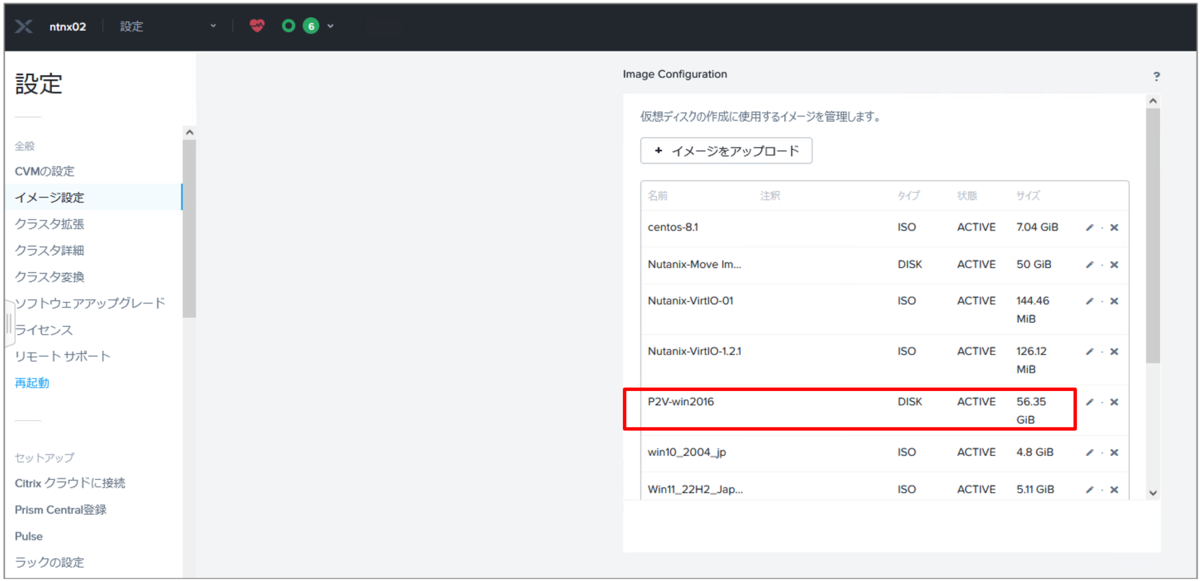Click the 7.04 GiB size value
The image size is (1200, 581).
pos(1037,228)
